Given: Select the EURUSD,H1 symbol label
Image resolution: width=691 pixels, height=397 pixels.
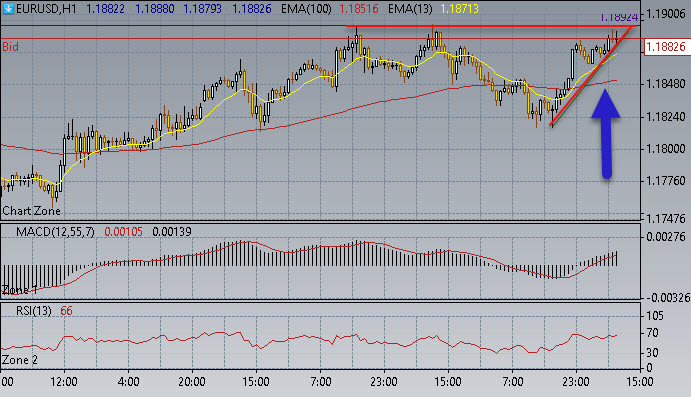Looking at the screenshot, I should pyautogui.click(x=46, y=9).
